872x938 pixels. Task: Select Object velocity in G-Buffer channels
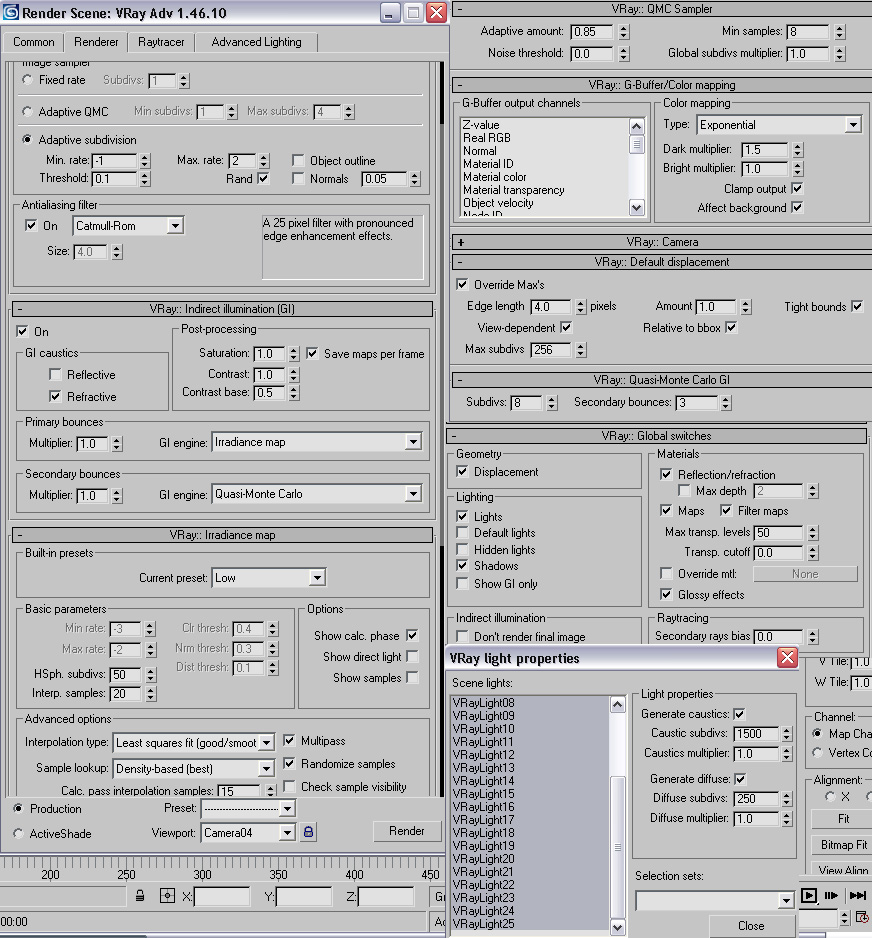[x=498, y=203]
